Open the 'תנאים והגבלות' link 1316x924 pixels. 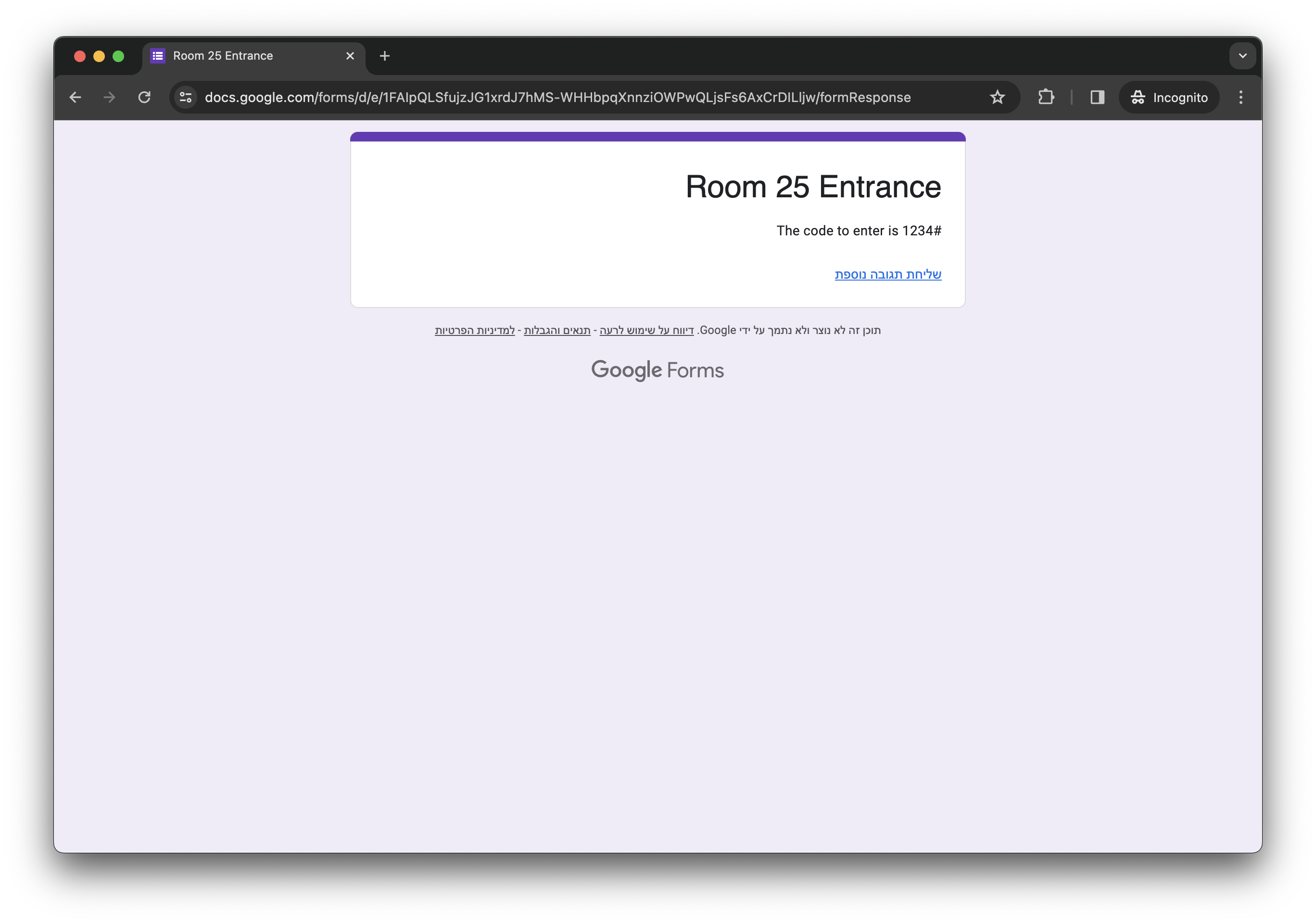click(557, 330)
